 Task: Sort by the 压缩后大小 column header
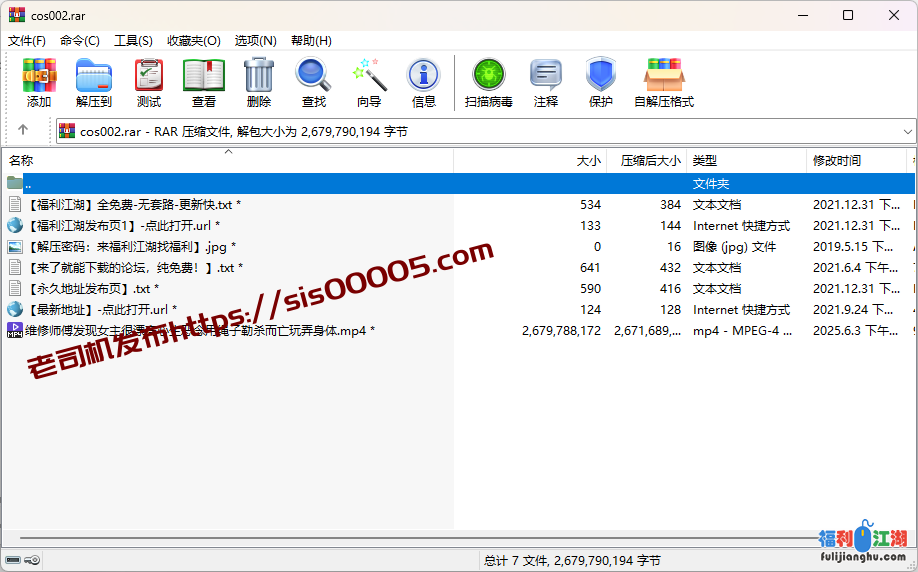click(646, 160)
